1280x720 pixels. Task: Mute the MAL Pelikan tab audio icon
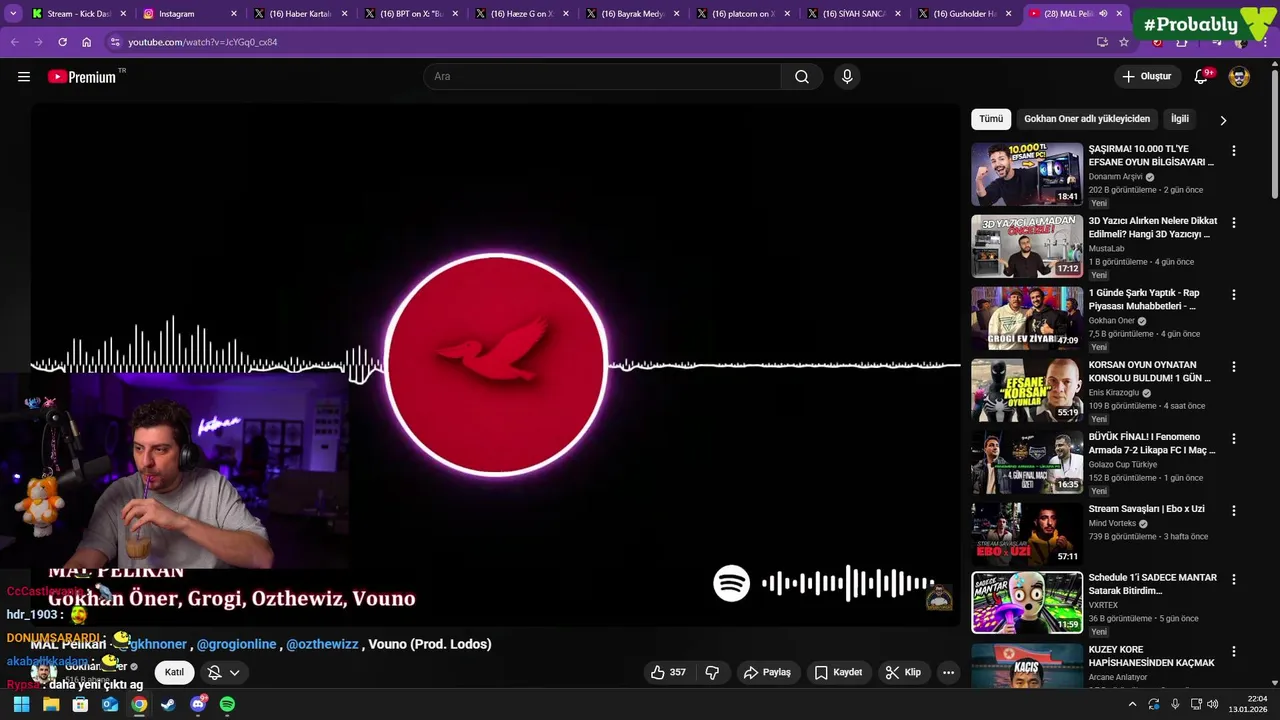coord(1103,14)
